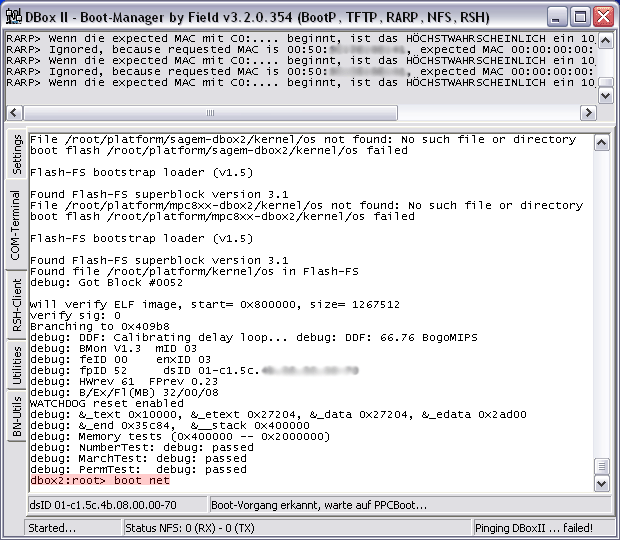620x540 pixels.
Task: Click 'debug: &_end 0x35c84, &__stack 0x400000' line
Action: pos(170,426)
